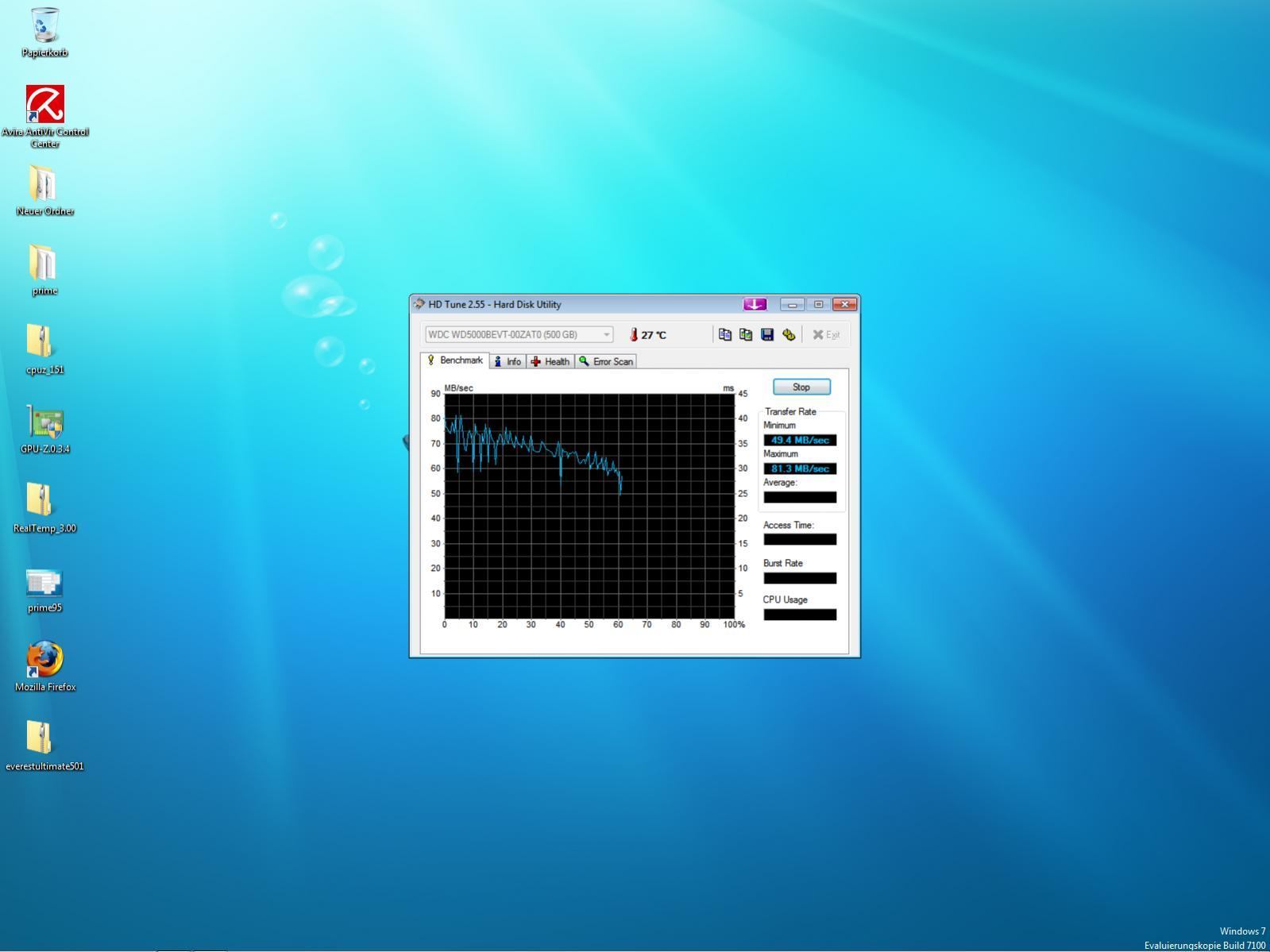Open the WDC WD5000BEVT drive dropdown
This screenshot has width=1270, height=952.
coord(519,335)
